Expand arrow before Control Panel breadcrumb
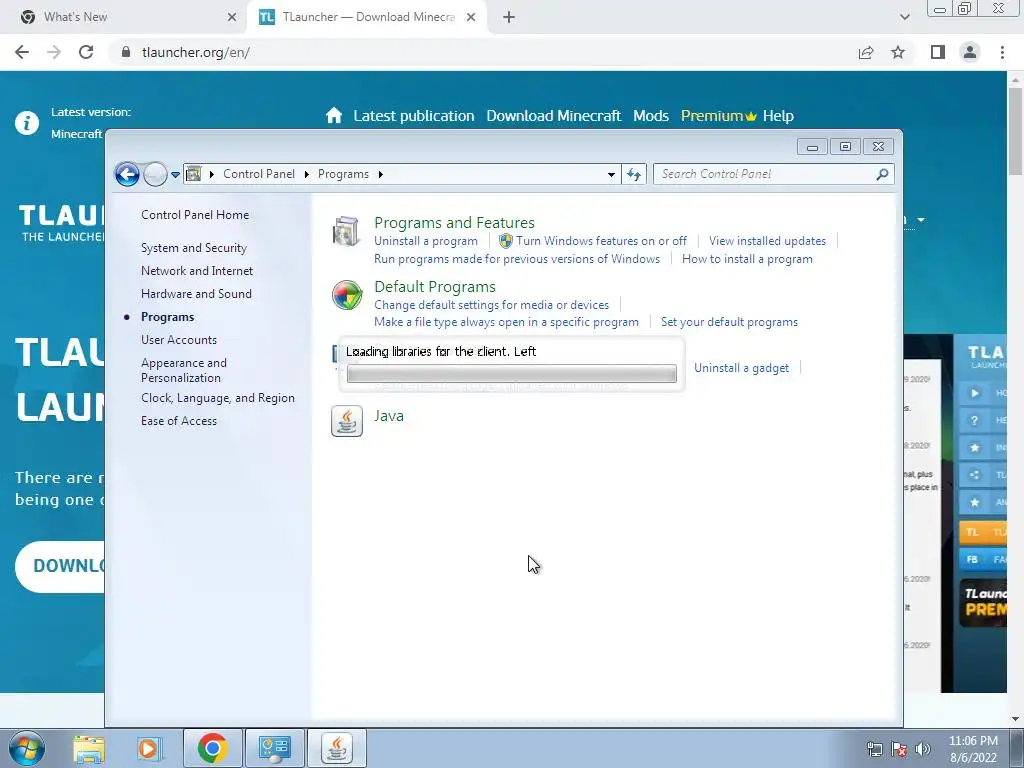1024x768 pixels. pos(212,174)
